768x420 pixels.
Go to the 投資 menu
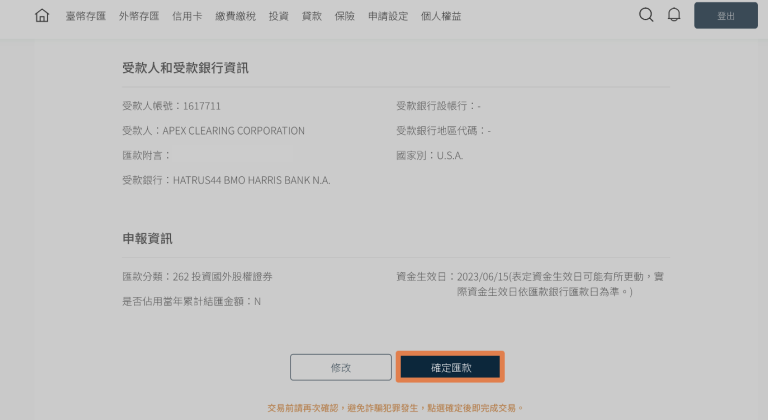click(278, 17)
